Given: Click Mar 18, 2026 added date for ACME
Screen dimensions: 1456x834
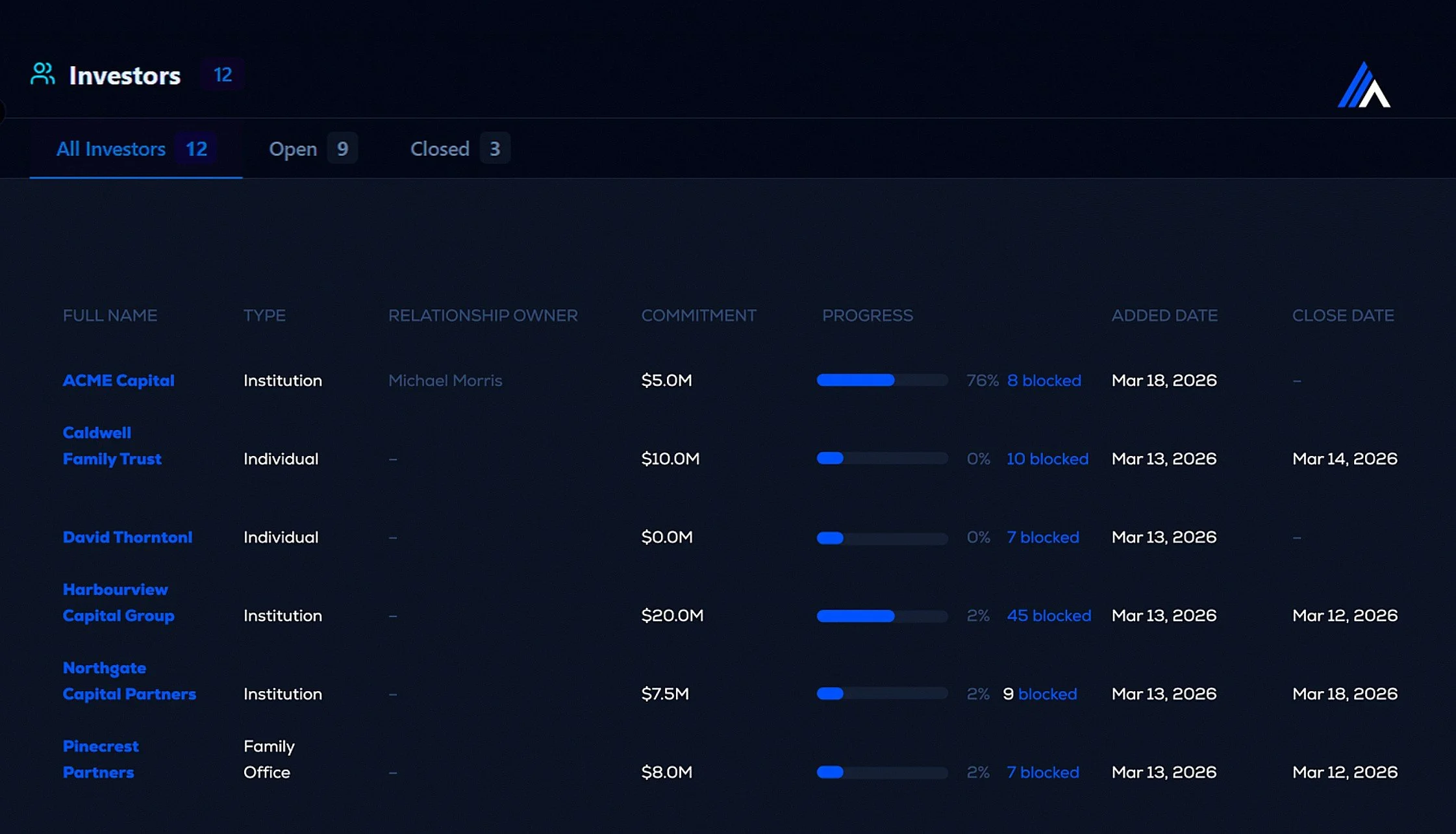Looking at the screenshot, I should tap(1164, 380).
